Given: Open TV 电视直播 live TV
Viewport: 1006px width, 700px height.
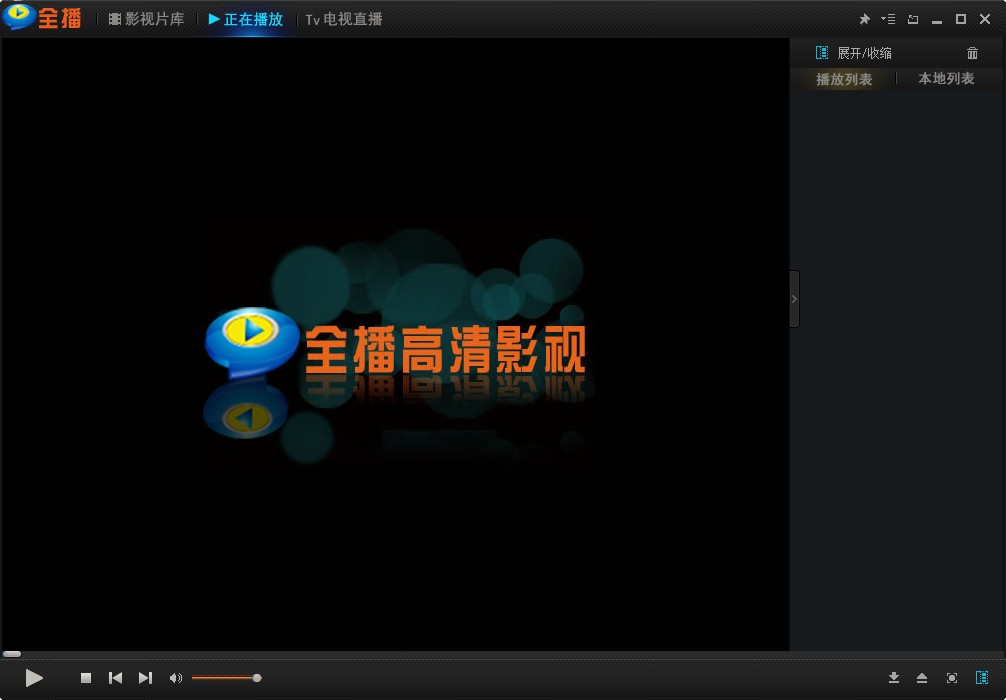Looking at the screenshot, I should (344, 18).
